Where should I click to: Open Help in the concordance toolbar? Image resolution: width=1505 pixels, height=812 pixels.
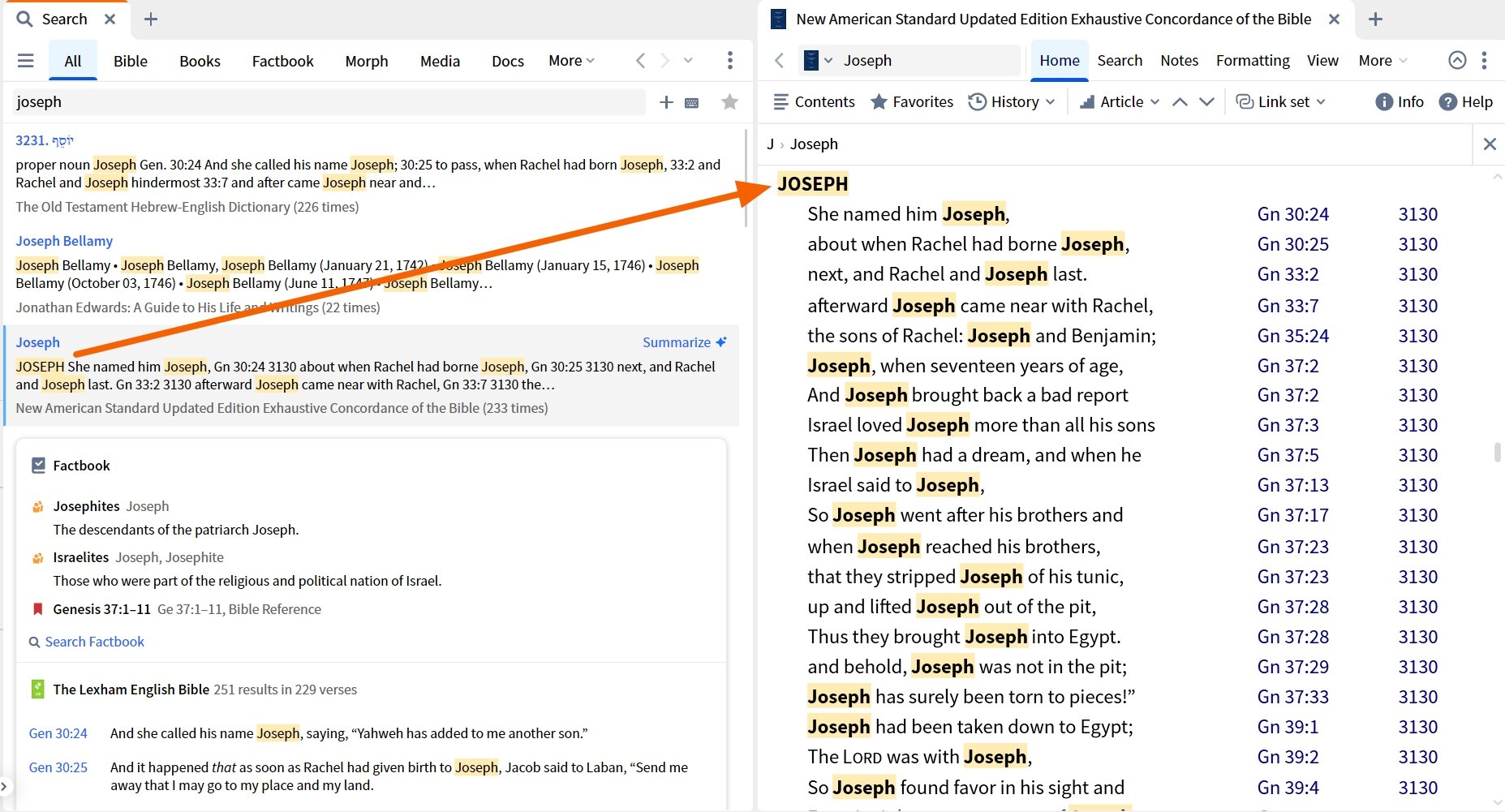pos(1466,102)
